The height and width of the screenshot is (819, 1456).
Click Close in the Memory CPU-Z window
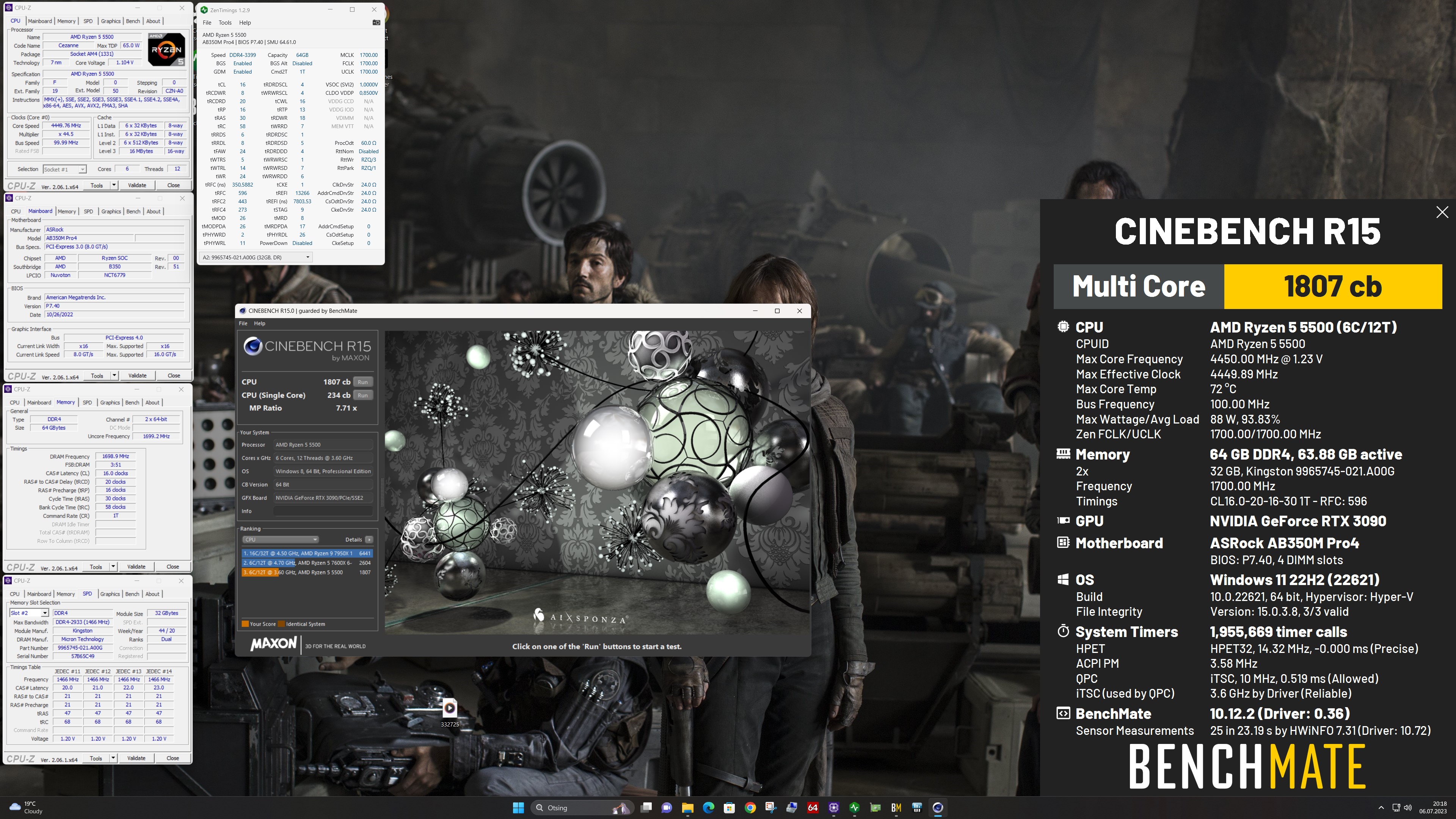coord(173,566)
